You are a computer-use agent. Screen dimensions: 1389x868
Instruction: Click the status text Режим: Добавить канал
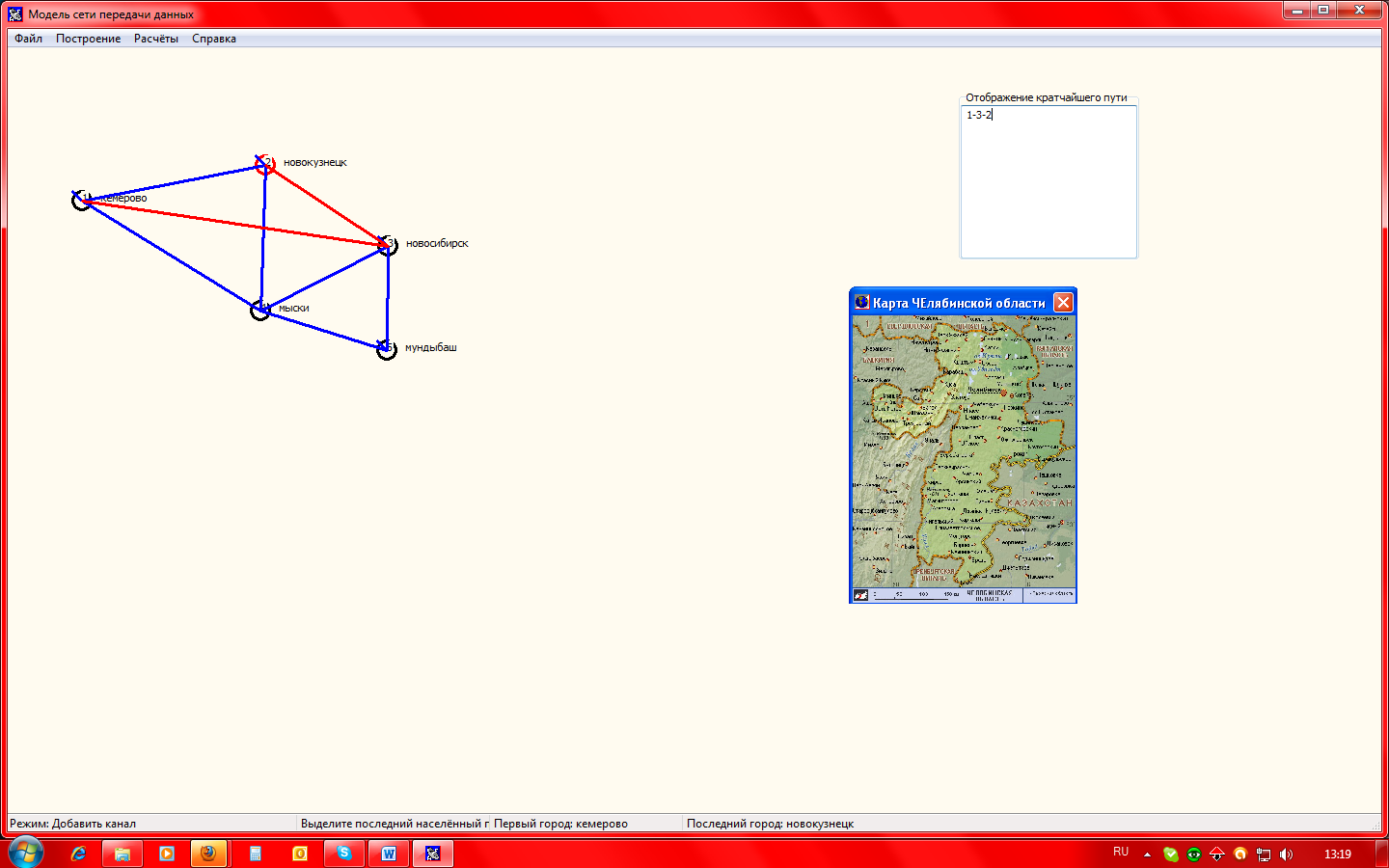(x=73, y=824)
